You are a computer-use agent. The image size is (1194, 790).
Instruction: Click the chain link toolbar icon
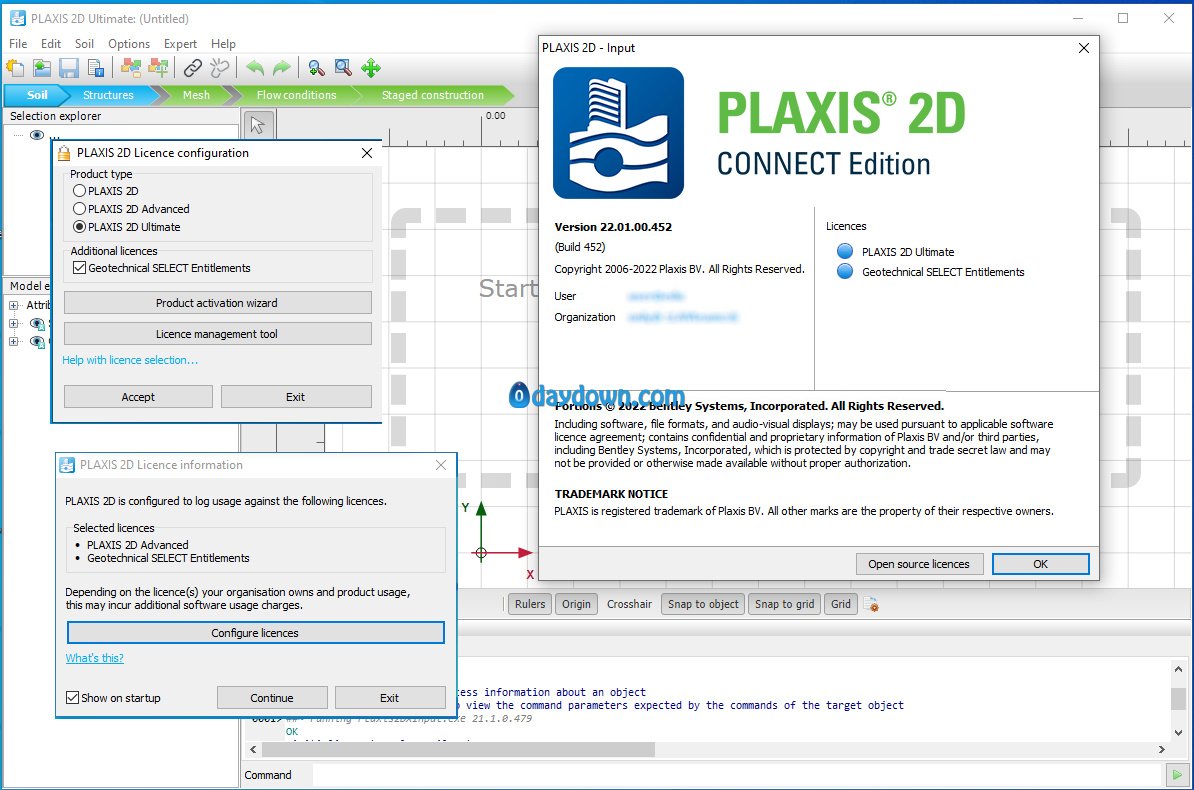pos(193,68)
